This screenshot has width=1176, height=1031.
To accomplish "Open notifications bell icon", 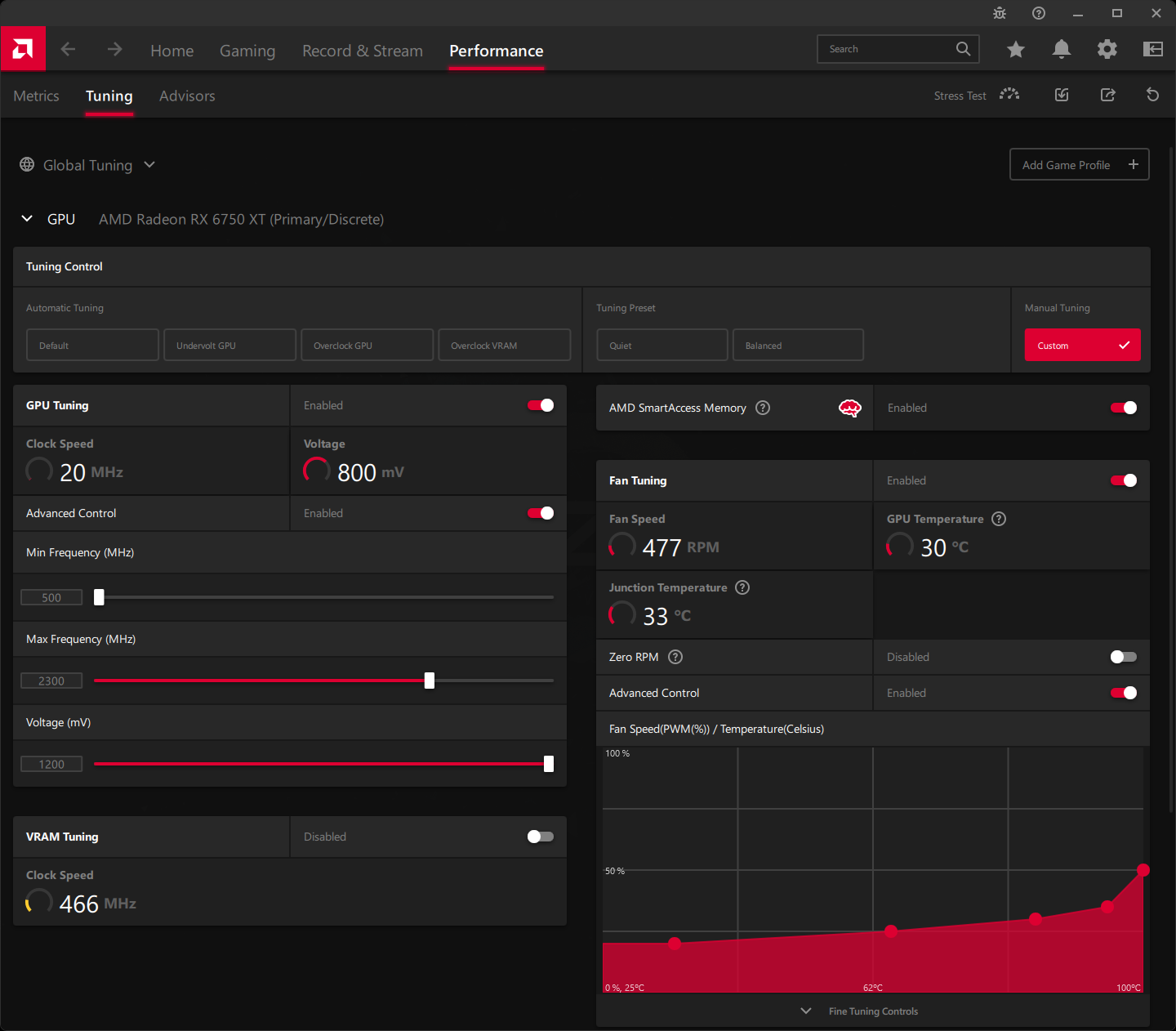I will (1062, 50).
